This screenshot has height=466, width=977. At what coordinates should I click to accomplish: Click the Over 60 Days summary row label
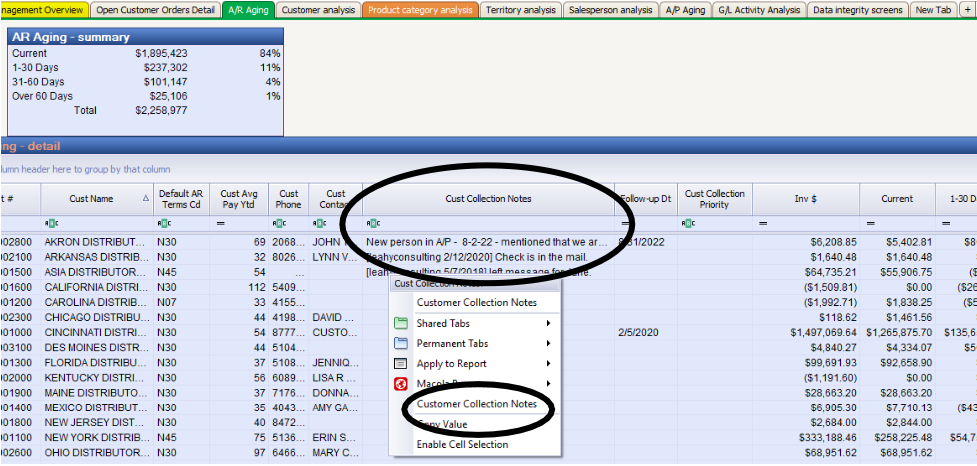pyautogui.click(x=42, y=96)
